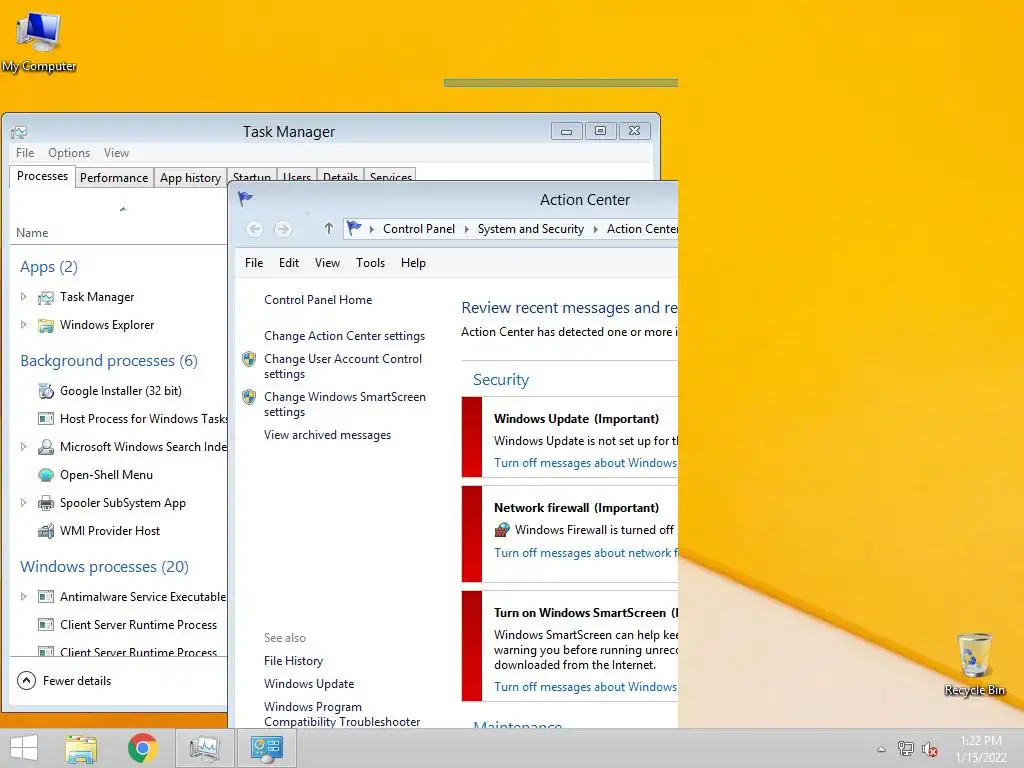
Task: Click the Windows Firewall brick wall icon
Action: pos(502,530)
